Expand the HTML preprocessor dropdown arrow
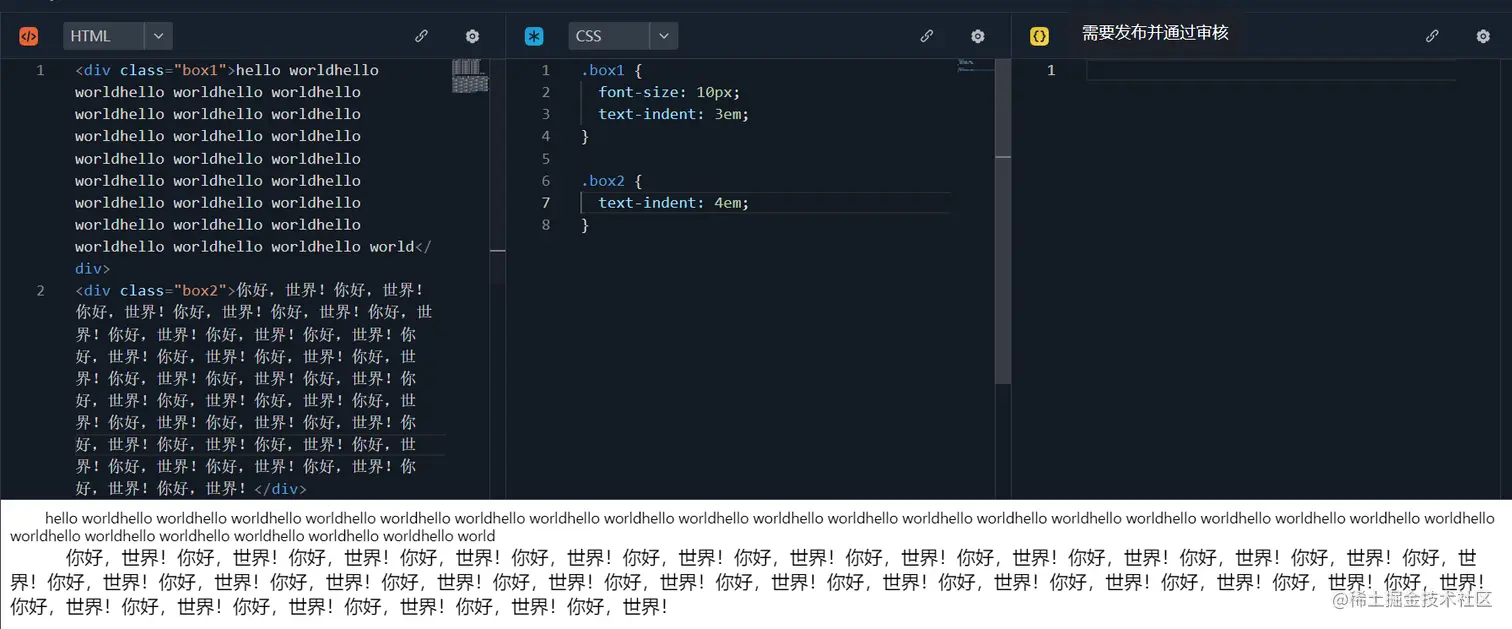Viewport: 1512px width, 629px height. click(x=159, y=36)
